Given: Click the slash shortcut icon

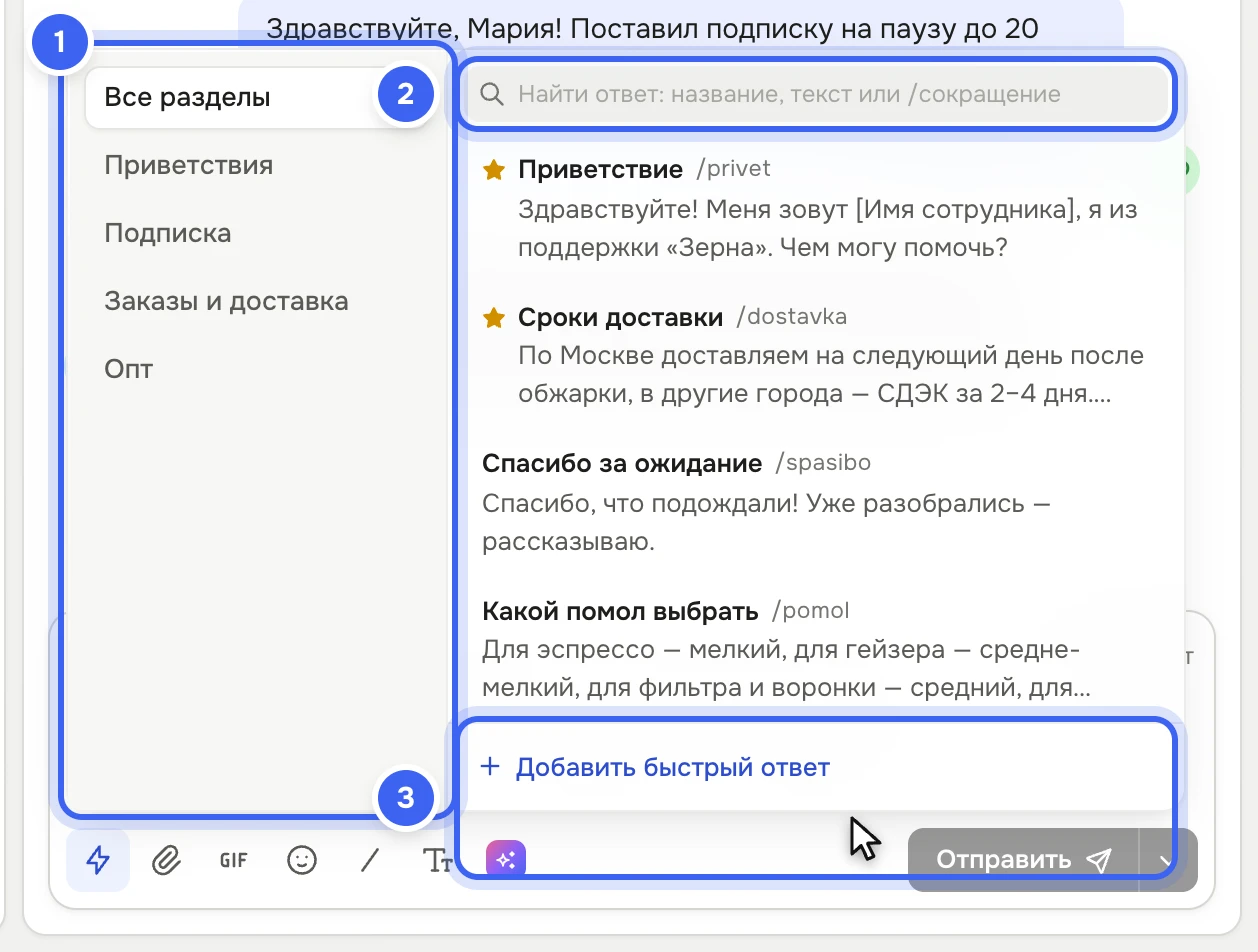Looking at the screenshot, I should point(370,860).
